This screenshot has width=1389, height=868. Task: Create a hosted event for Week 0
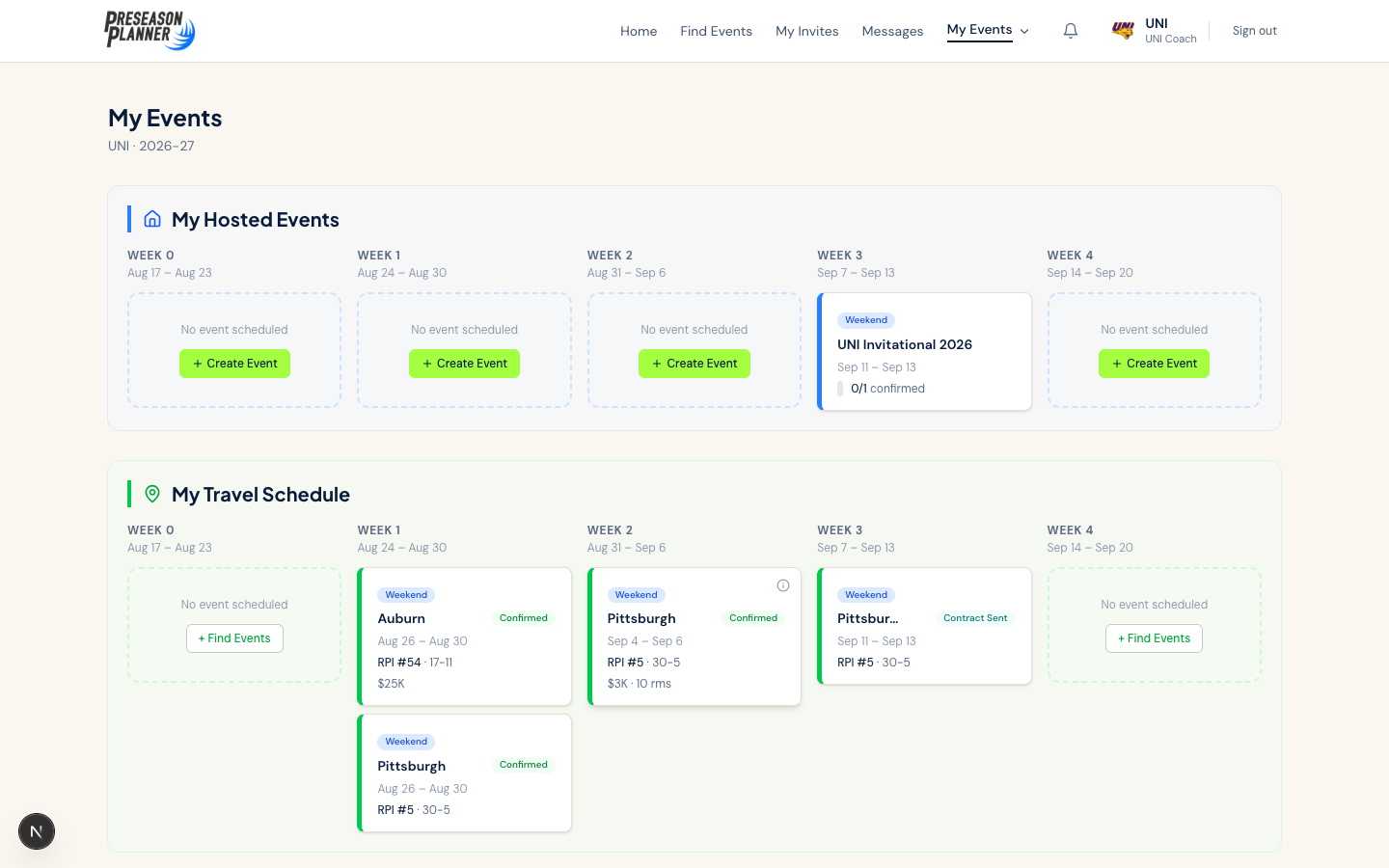coord(234,364)
